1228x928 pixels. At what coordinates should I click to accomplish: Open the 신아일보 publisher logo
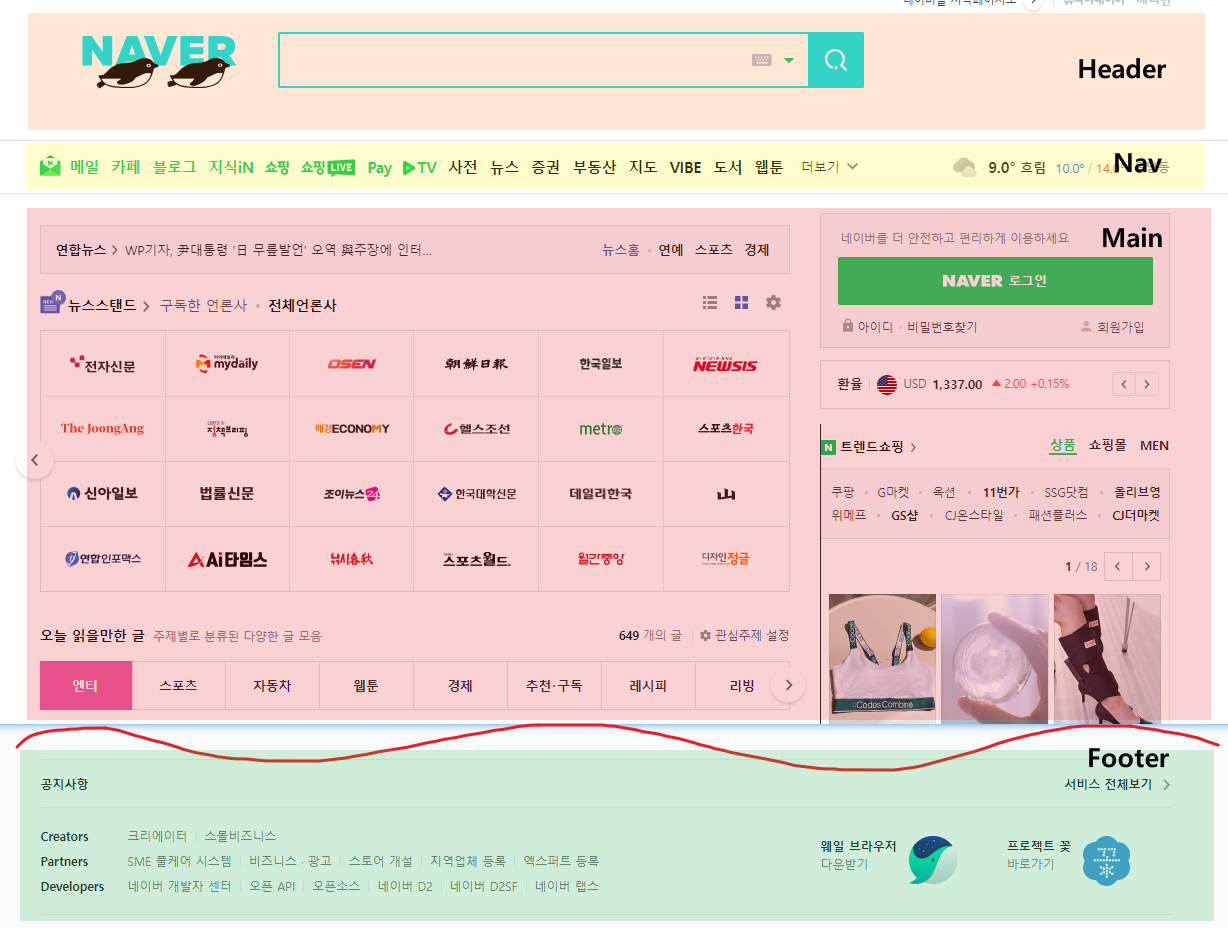(103, 494)
